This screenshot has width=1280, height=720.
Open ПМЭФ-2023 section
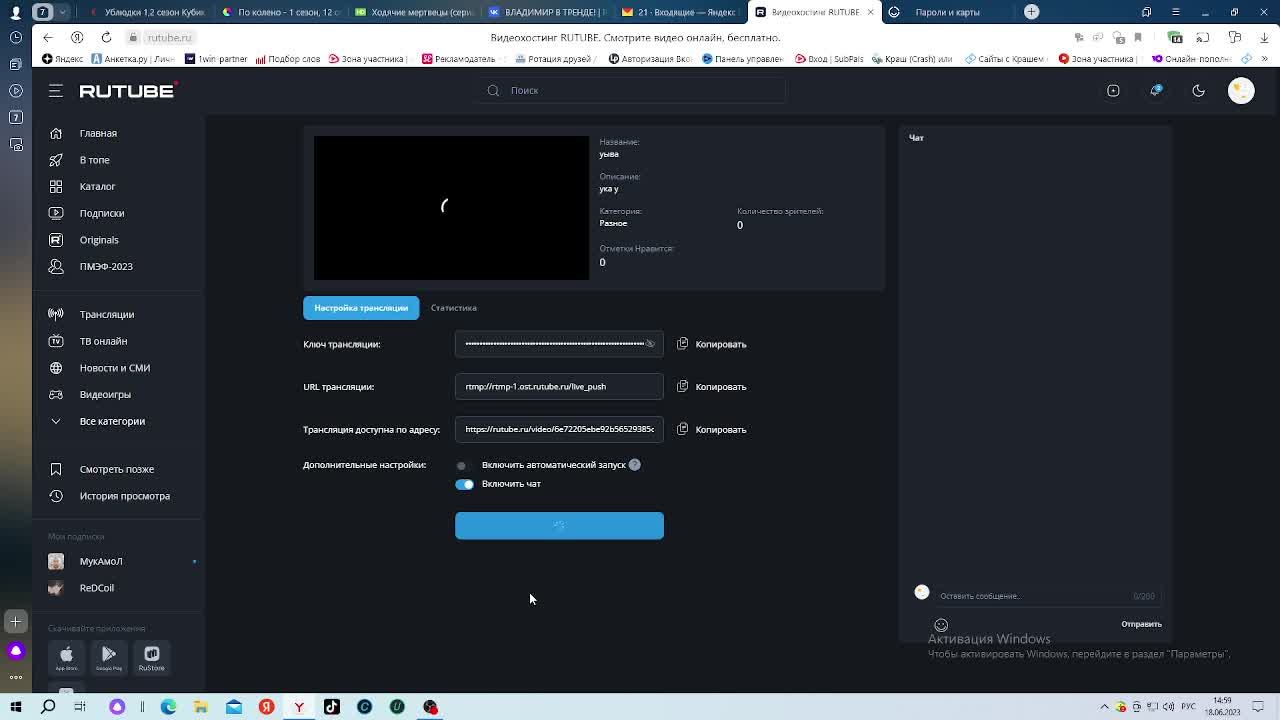coord(105,266)
